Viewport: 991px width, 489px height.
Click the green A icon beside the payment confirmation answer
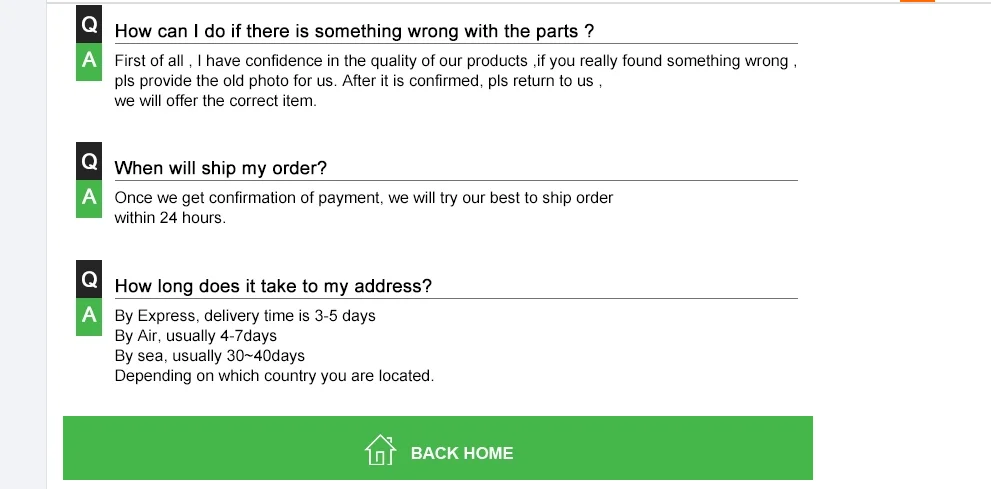[89, 198]
